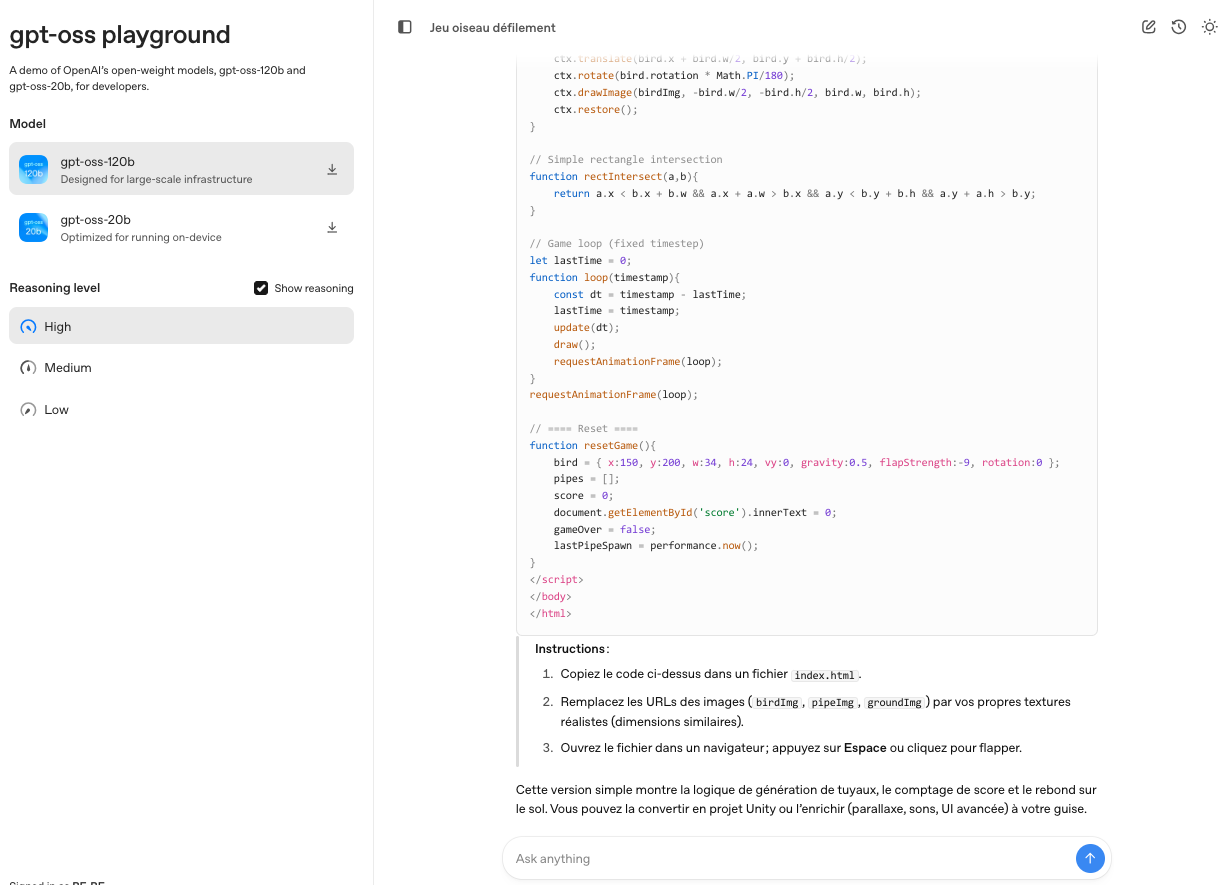Start a new chat with compose icon

click(x=1149, y=27)
